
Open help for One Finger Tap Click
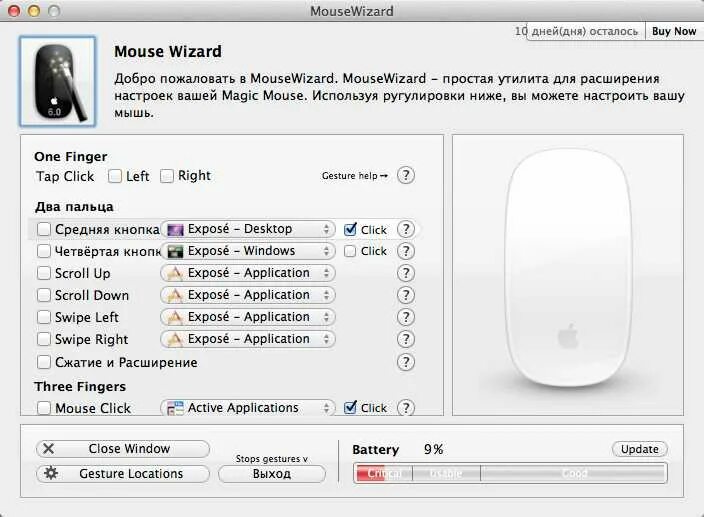pyautogui.click(x=406, y=175)
